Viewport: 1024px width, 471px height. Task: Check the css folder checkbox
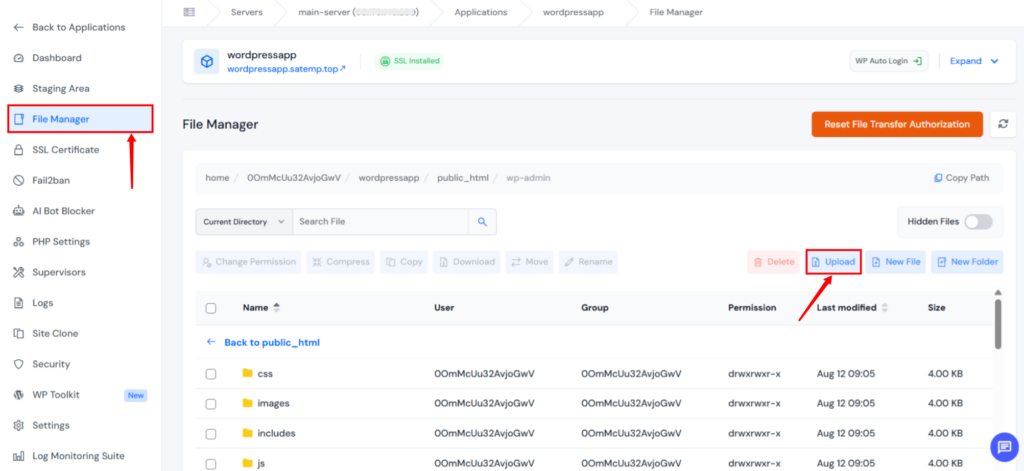(x=211, y=374)
